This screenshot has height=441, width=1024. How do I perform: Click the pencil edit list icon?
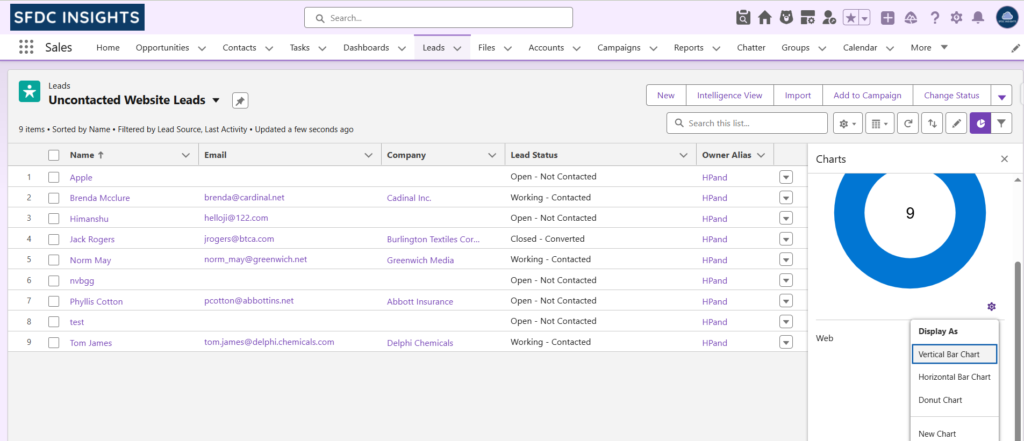pyautogui.click(x=956, y=123)
